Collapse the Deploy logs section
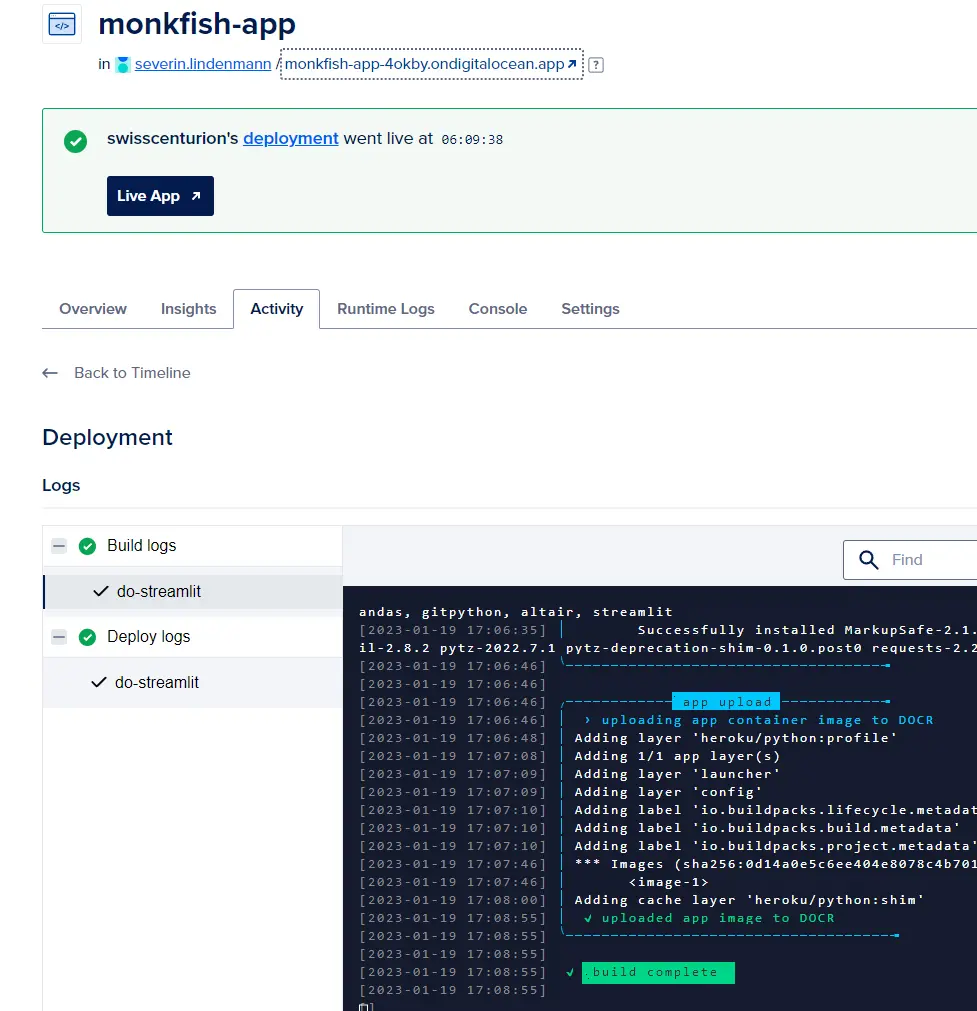 click(x=59, y=637)
